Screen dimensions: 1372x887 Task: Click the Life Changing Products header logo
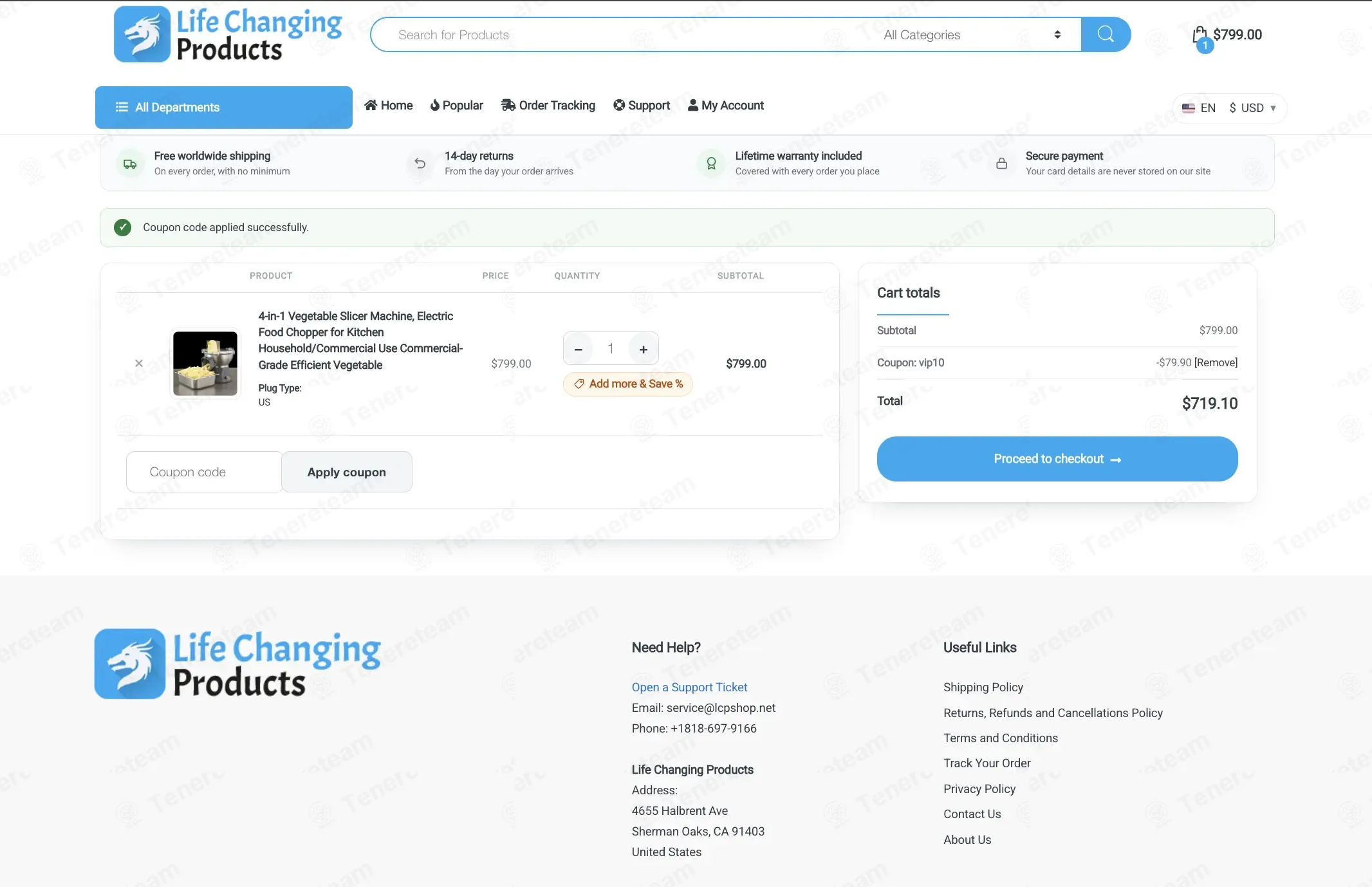228,35
